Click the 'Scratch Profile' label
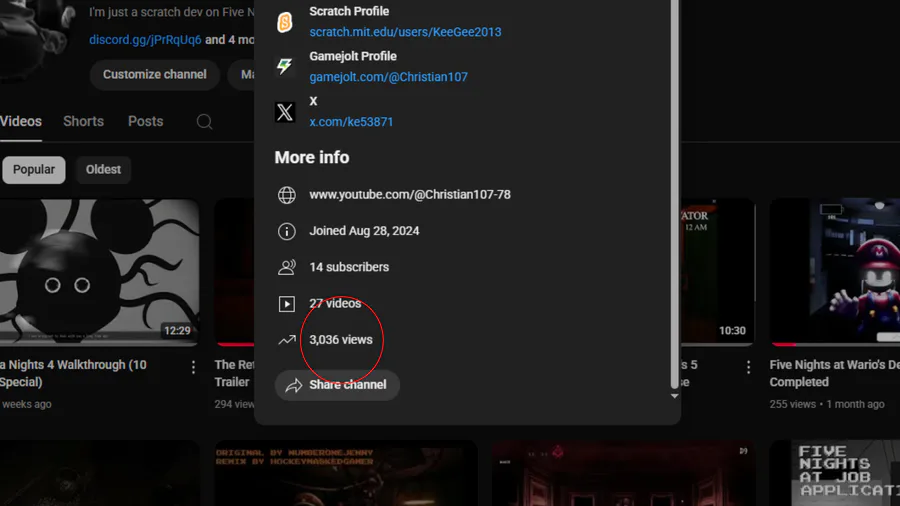The image size is (900, 506). click(x=349, y=11)
